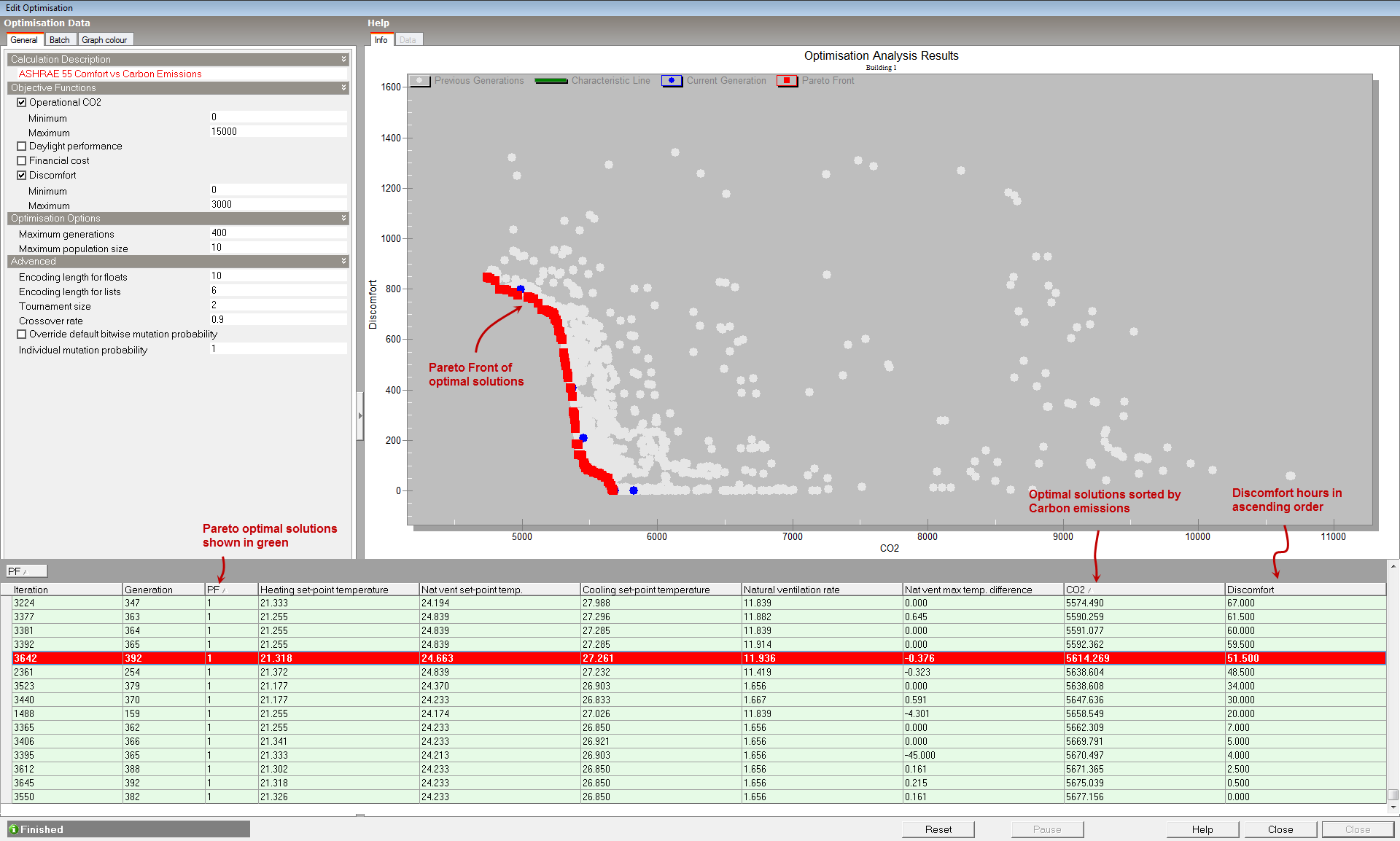
Task: Click the Pareto Front legend icon
Action: tap(787, 81)
